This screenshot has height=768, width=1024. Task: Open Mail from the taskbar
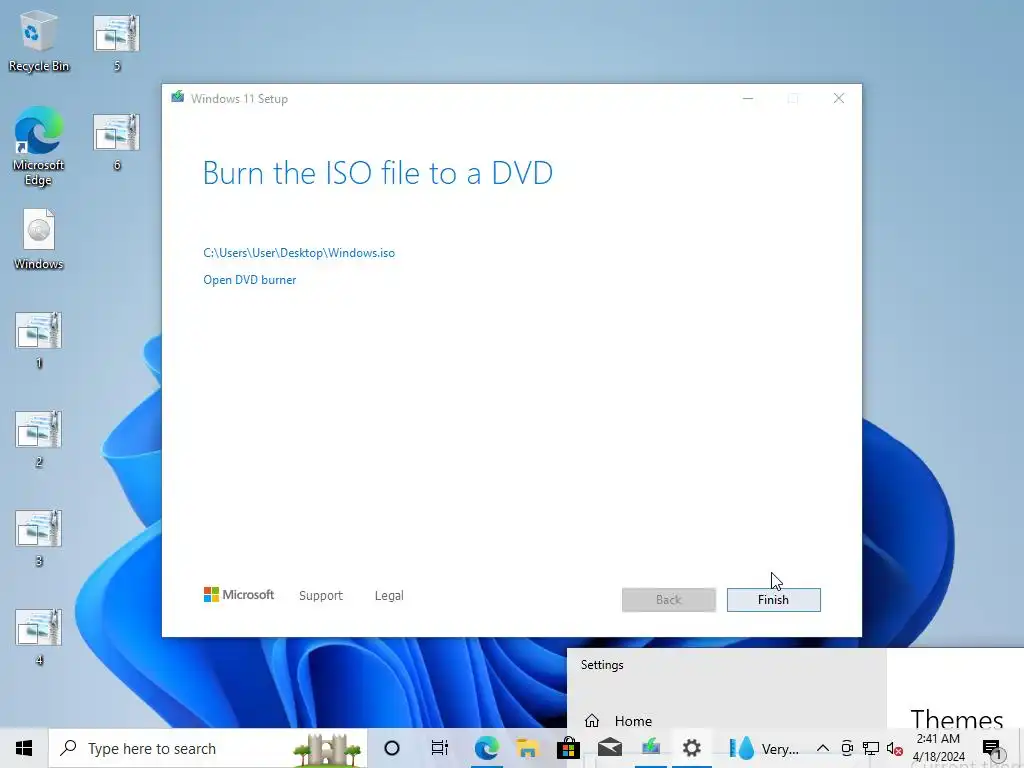pos(610,748)
